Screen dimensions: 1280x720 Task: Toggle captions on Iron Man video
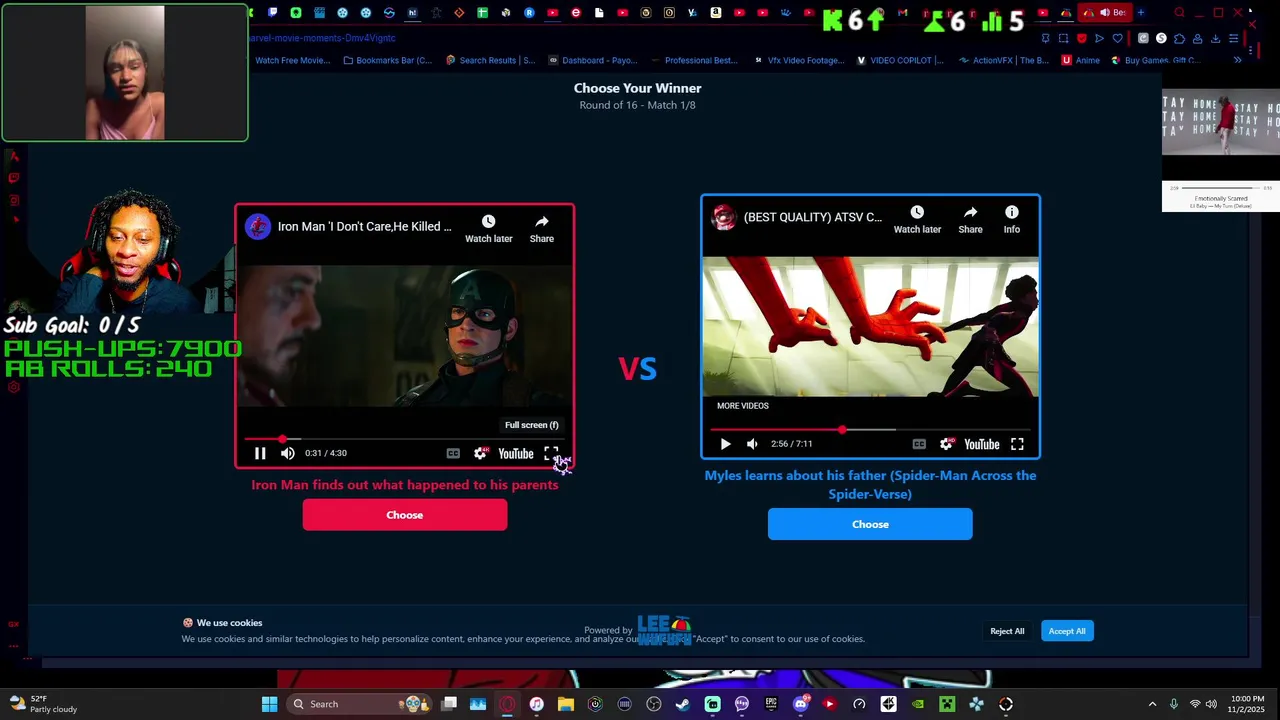point(453,453)
